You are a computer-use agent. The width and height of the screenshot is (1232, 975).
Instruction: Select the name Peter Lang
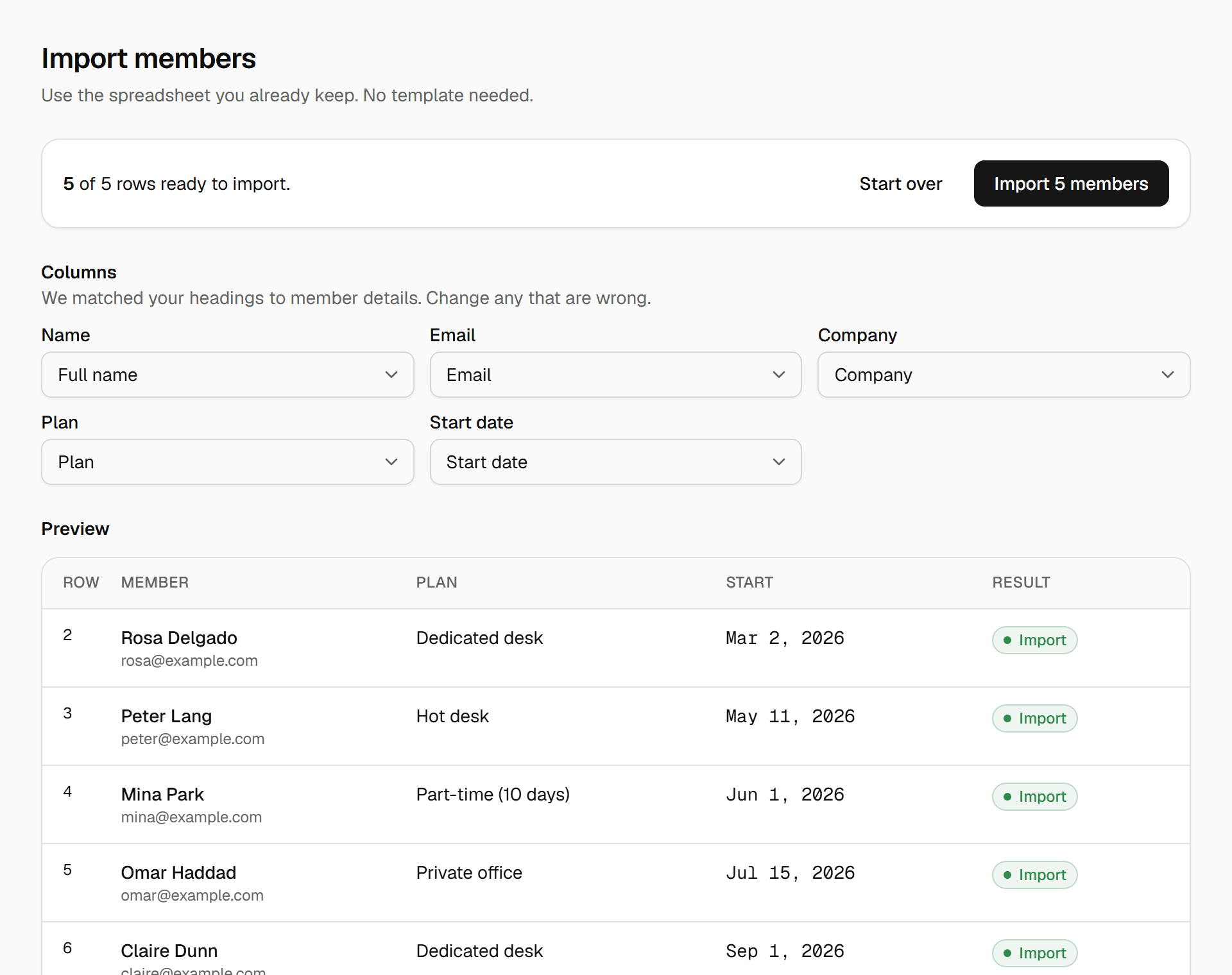coord(166,716)
